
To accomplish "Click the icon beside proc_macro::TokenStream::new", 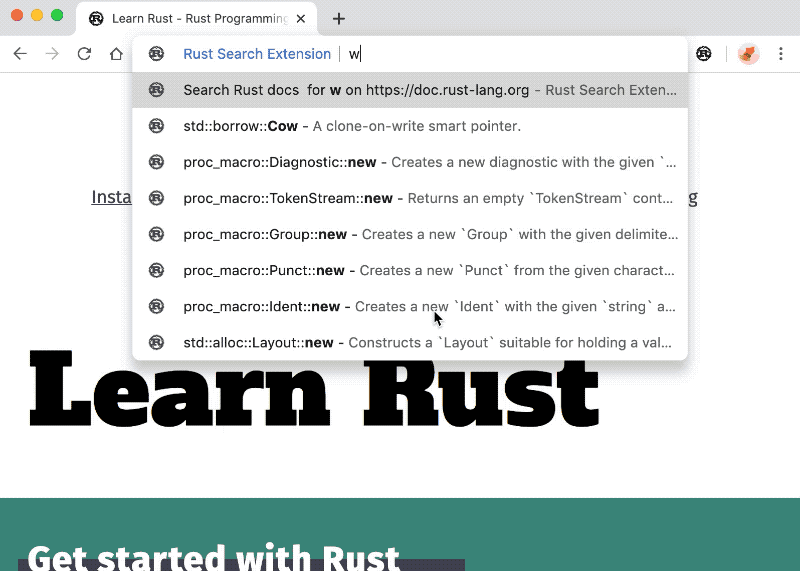I will pos(156,198).
